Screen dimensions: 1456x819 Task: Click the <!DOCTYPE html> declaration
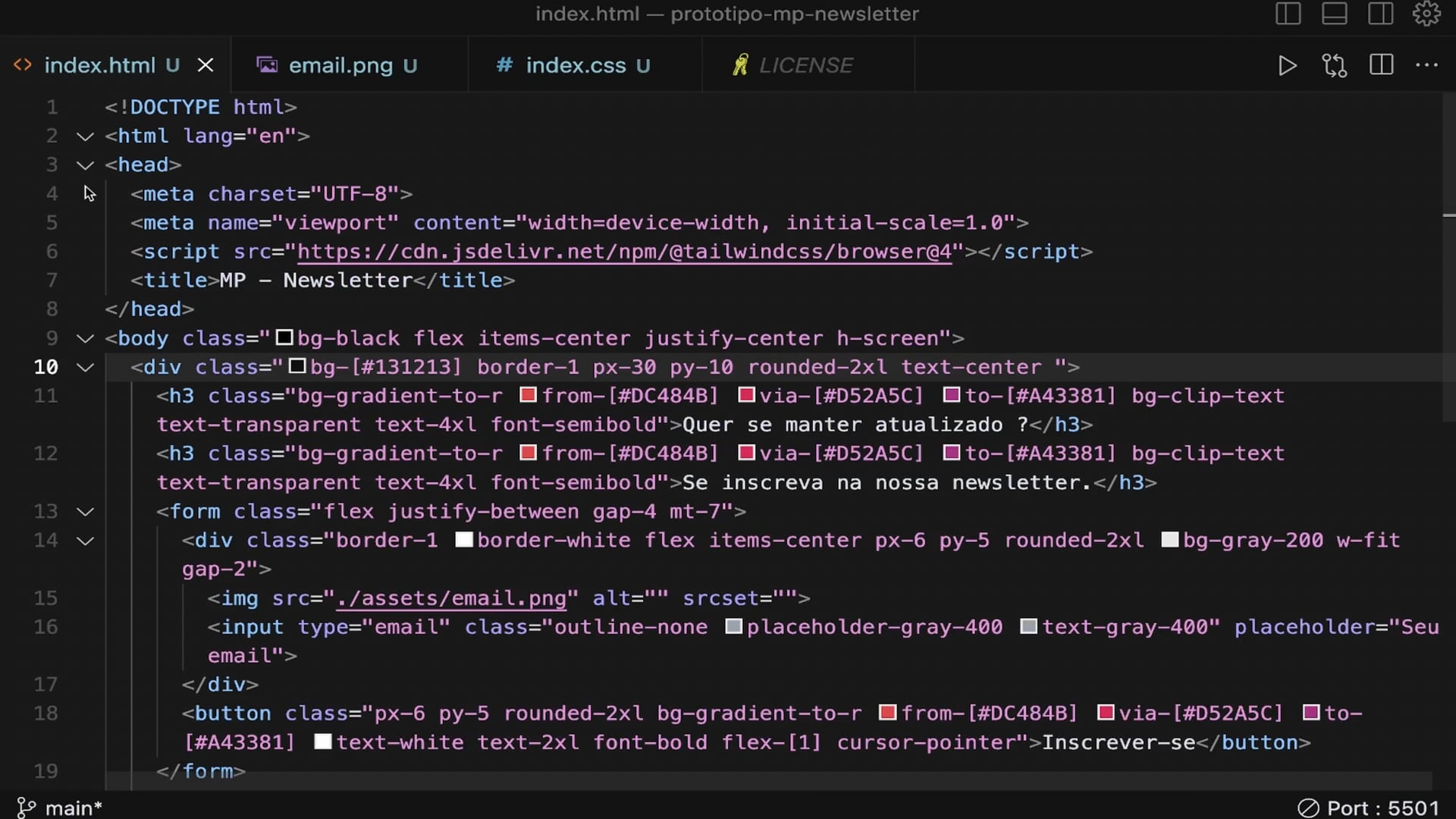point(201,108)
